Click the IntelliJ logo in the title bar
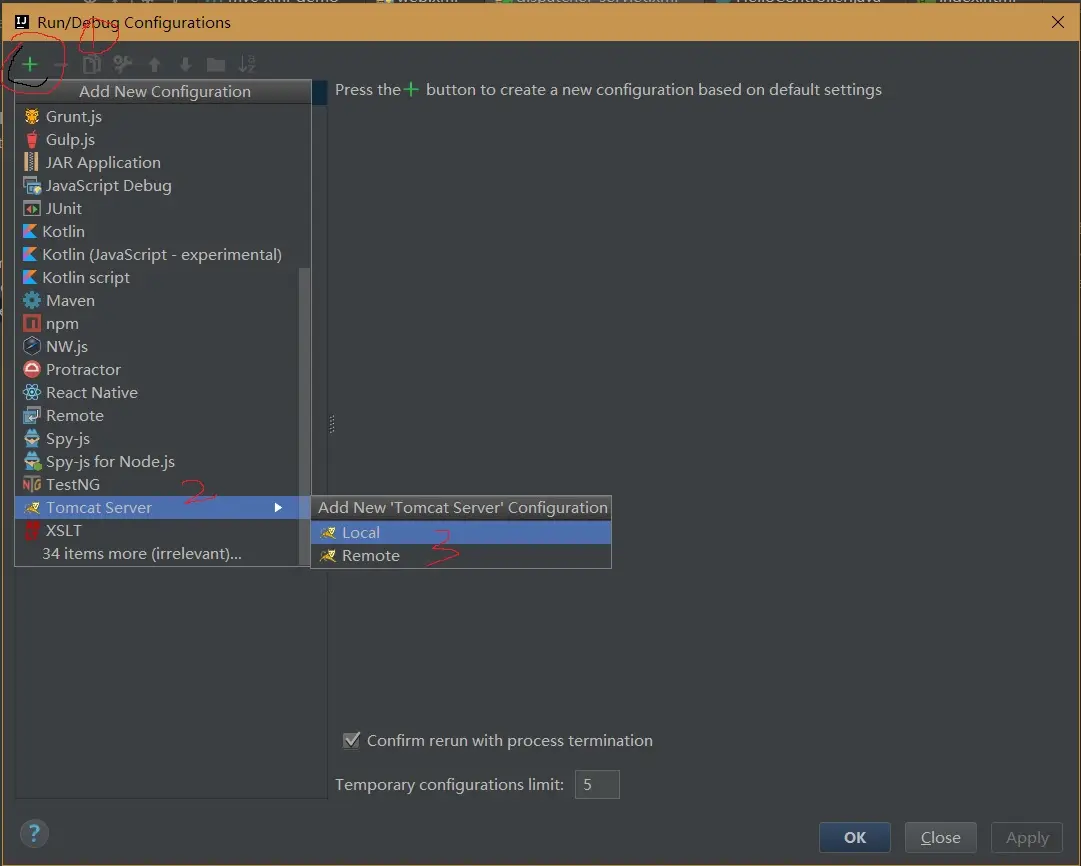The height and width of the screenshot is (866, 1081). (x=21, y=22)
